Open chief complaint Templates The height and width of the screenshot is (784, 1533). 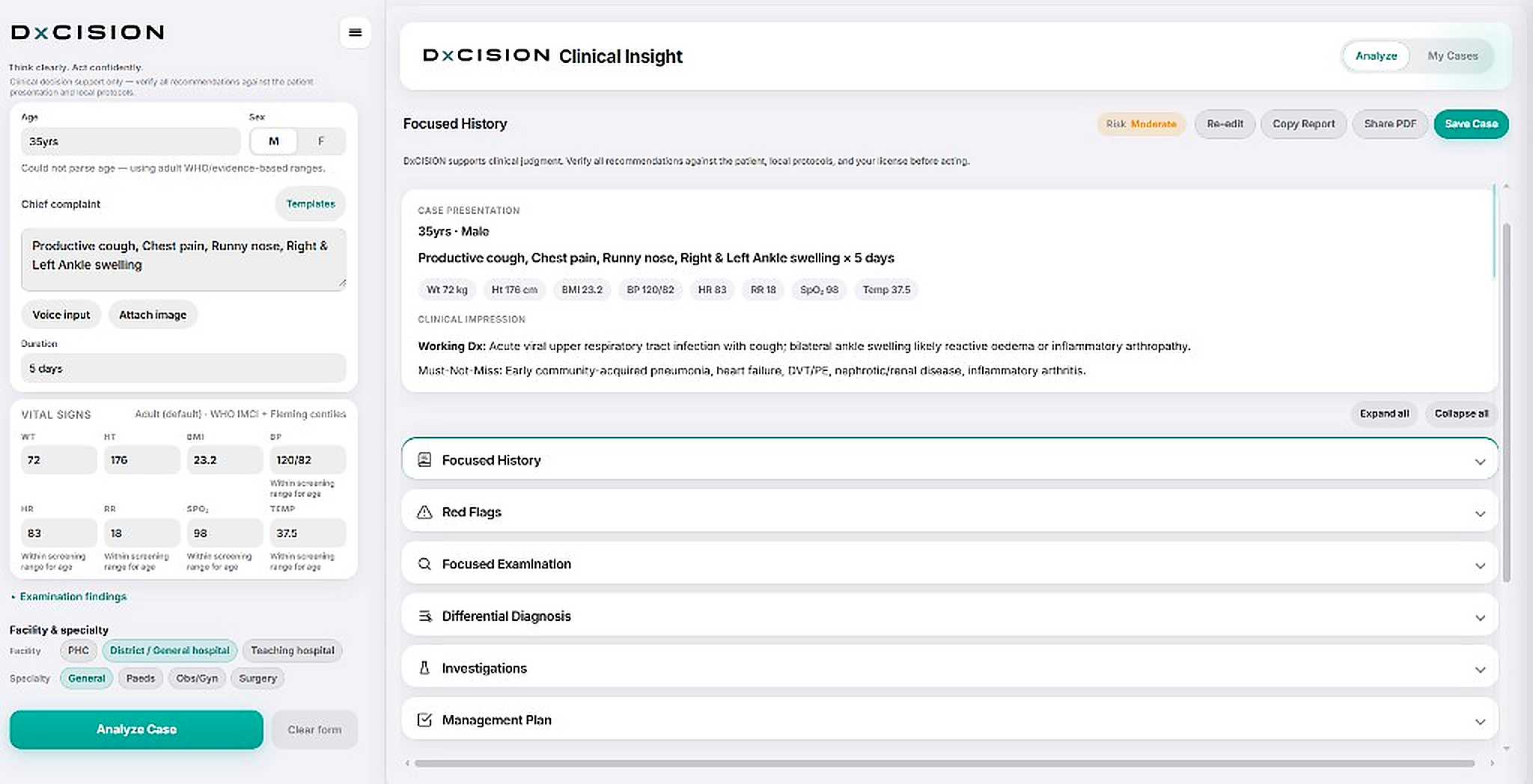tap(311, 203)
